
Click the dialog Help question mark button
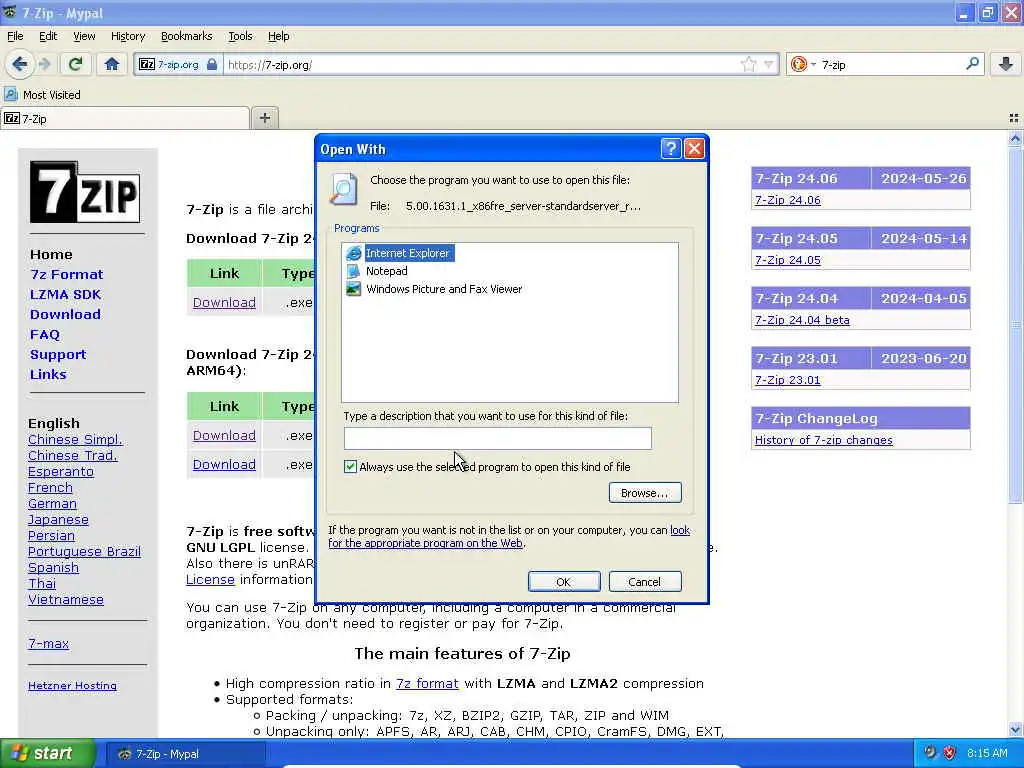click(x=671, y=149)
